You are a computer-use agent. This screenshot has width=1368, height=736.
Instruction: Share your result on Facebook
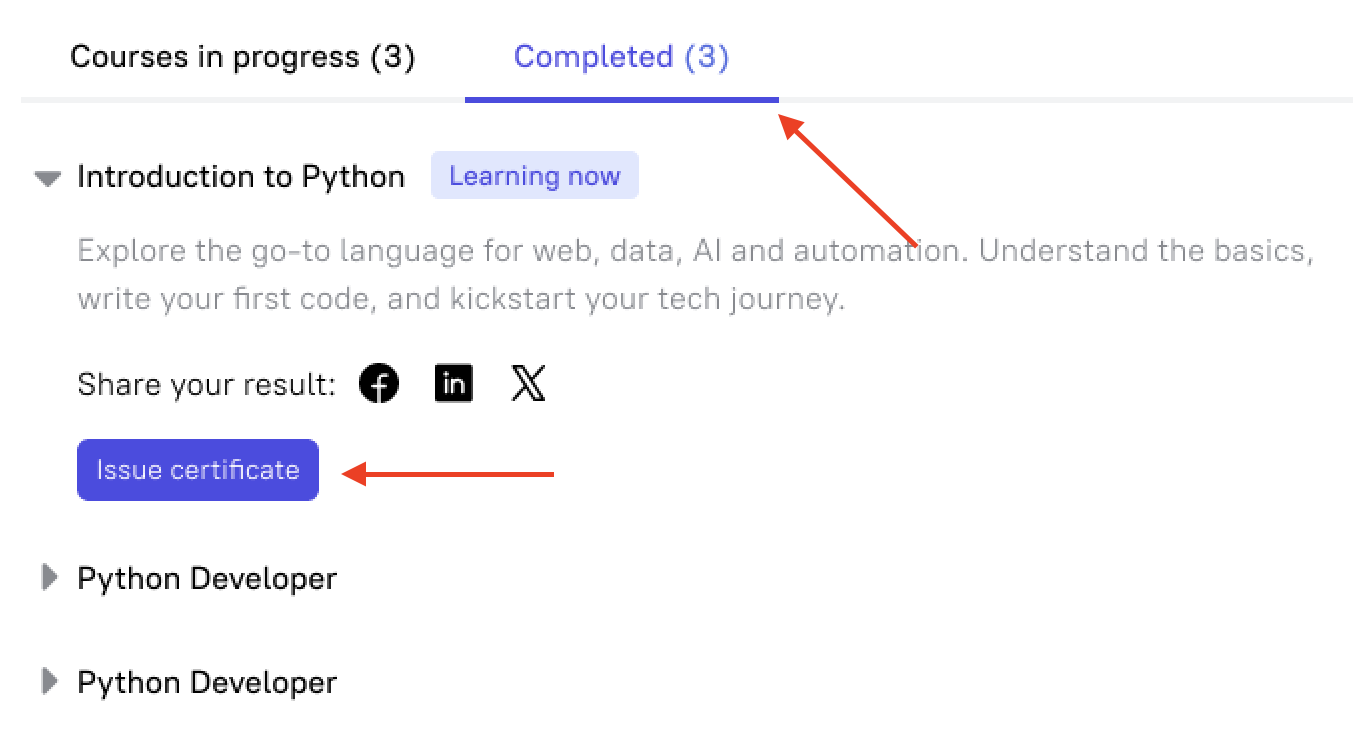(379, 384)
